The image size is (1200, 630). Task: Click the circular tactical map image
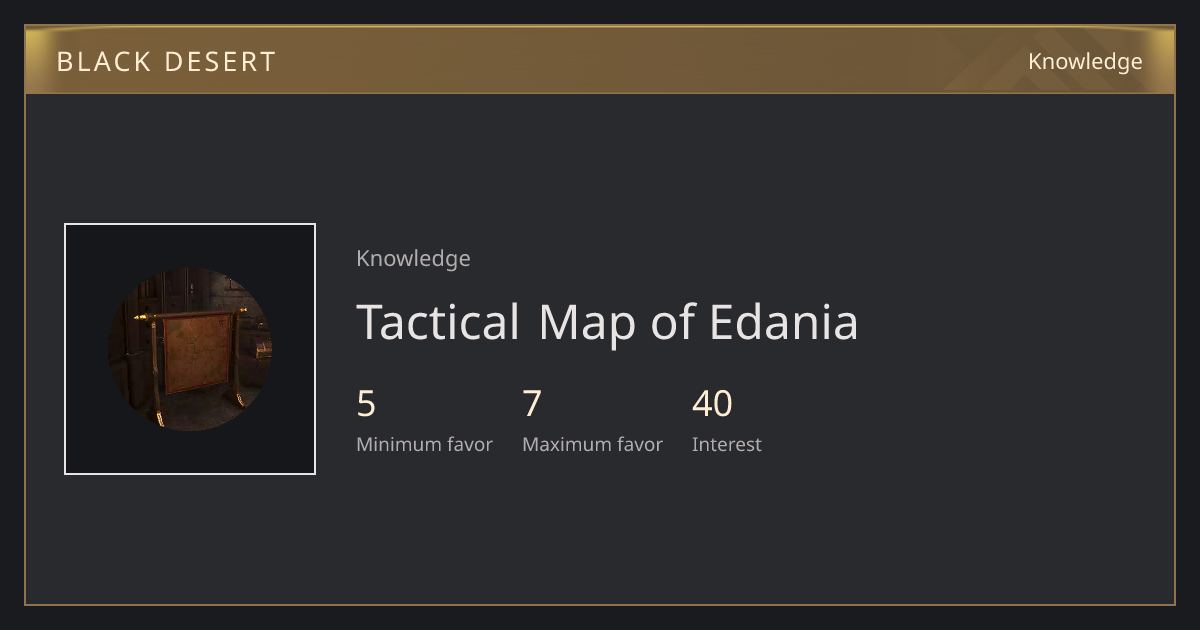pyautogui.click(x=190, y=349)
